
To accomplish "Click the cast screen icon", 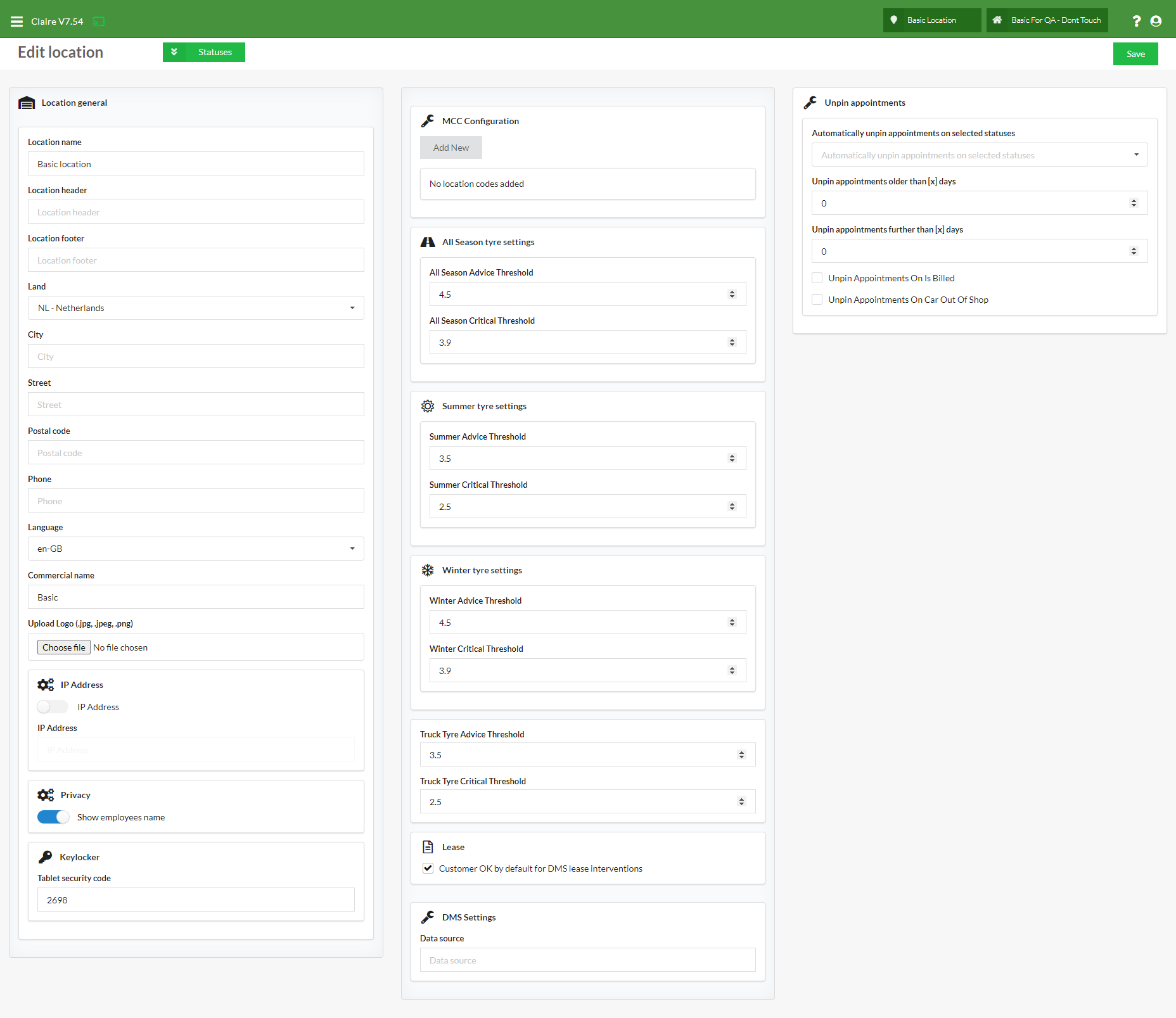I will pyautogui.click(x=98, y=22).
